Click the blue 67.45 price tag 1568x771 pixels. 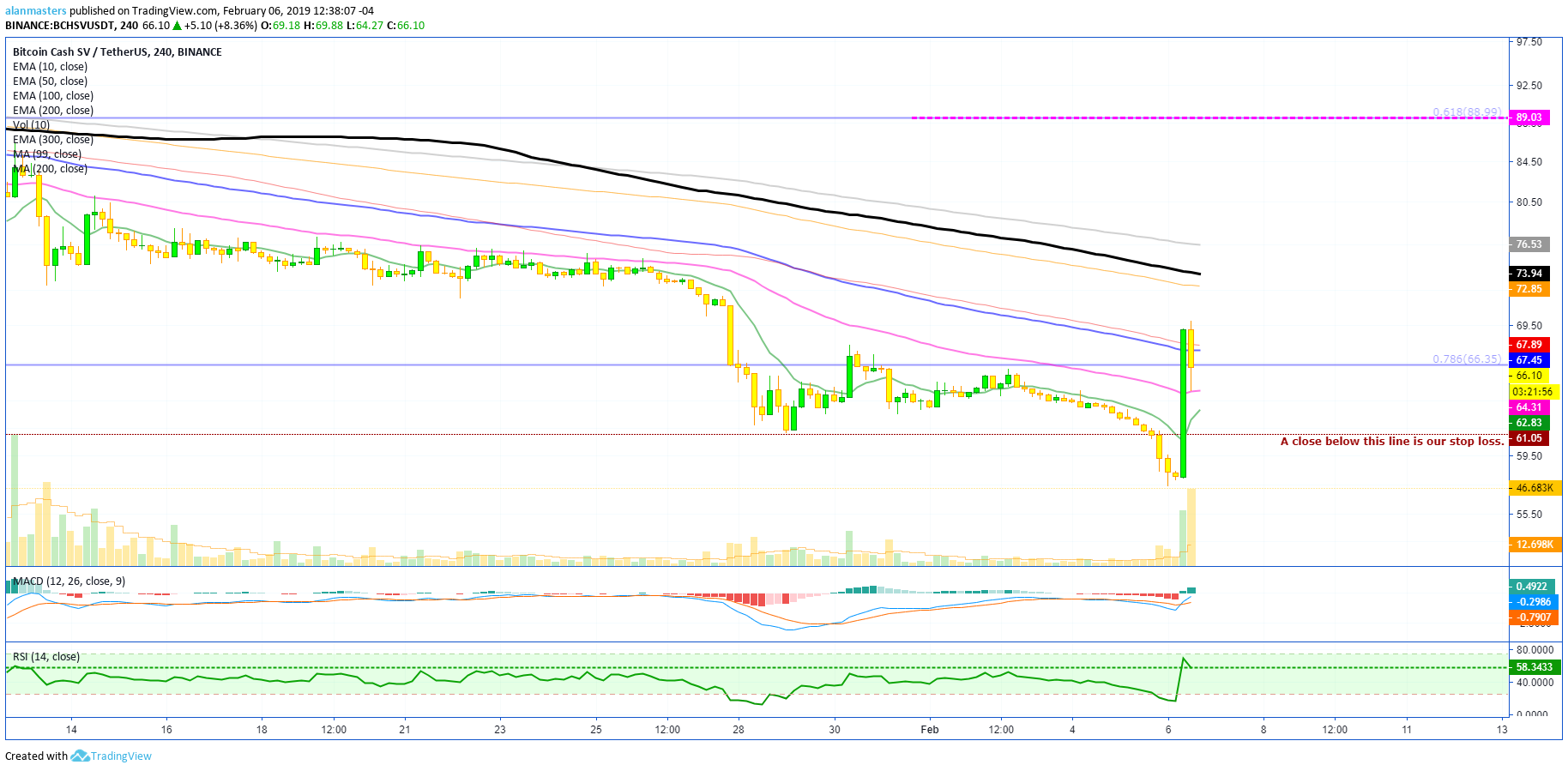[x=1529, y=360]
